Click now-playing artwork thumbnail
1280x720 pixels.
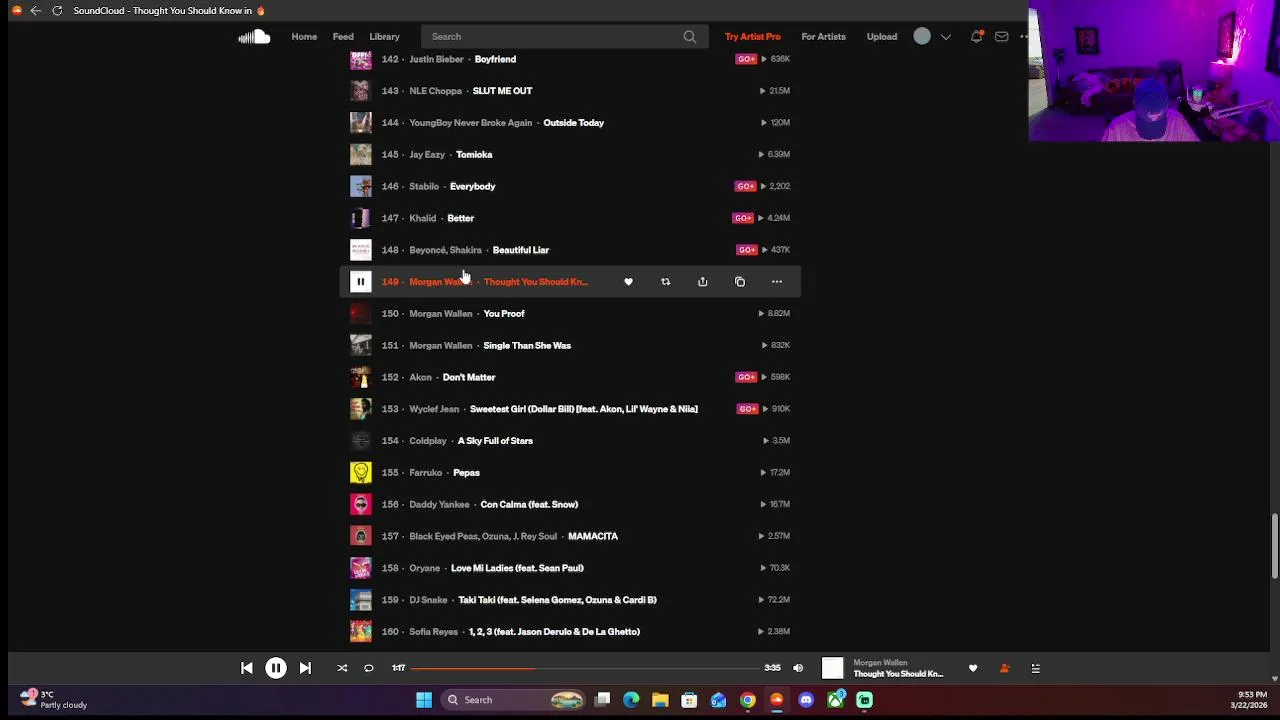pyautogui.click(x=832, y=668)
